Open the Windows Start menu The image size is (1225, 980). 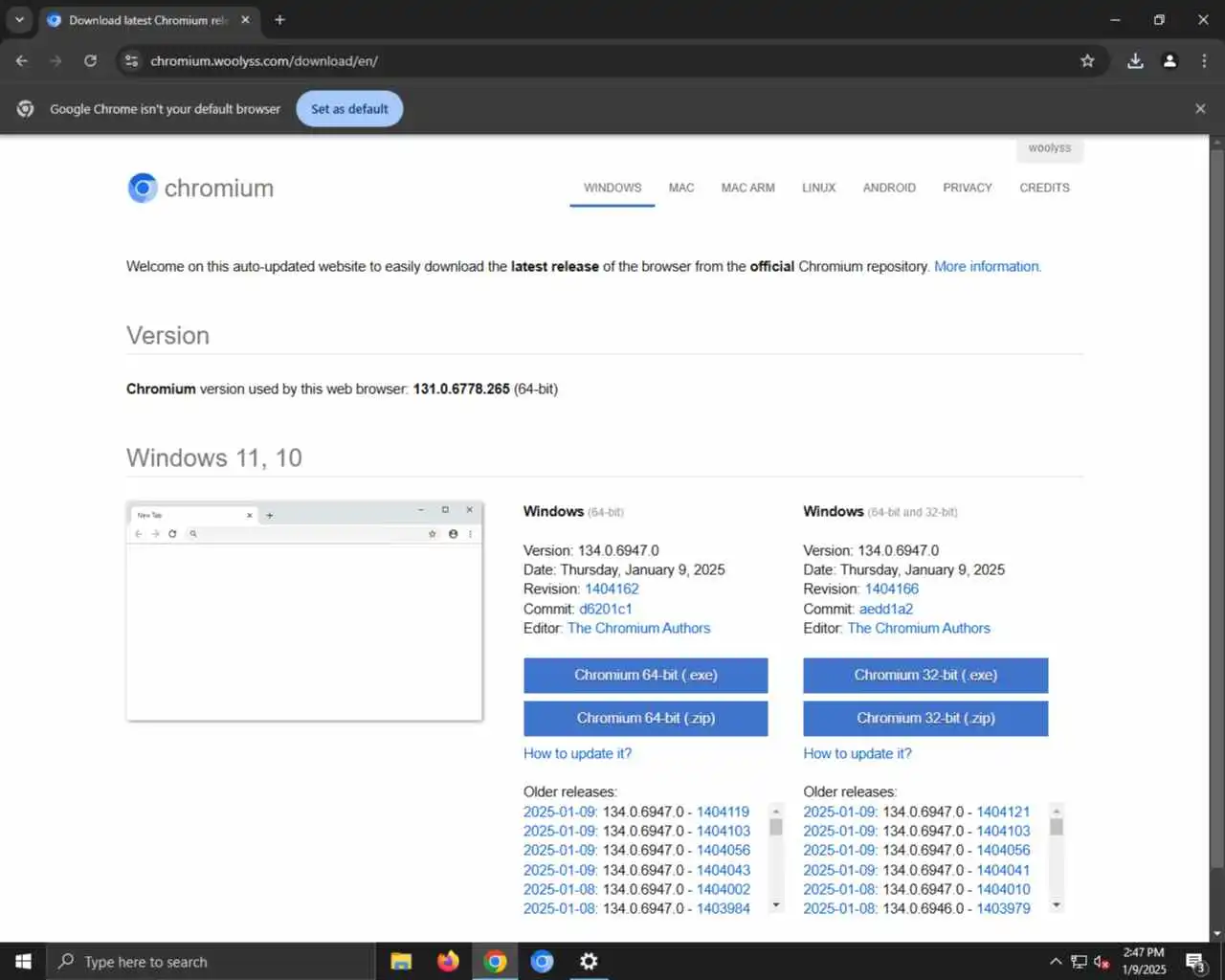23,961
